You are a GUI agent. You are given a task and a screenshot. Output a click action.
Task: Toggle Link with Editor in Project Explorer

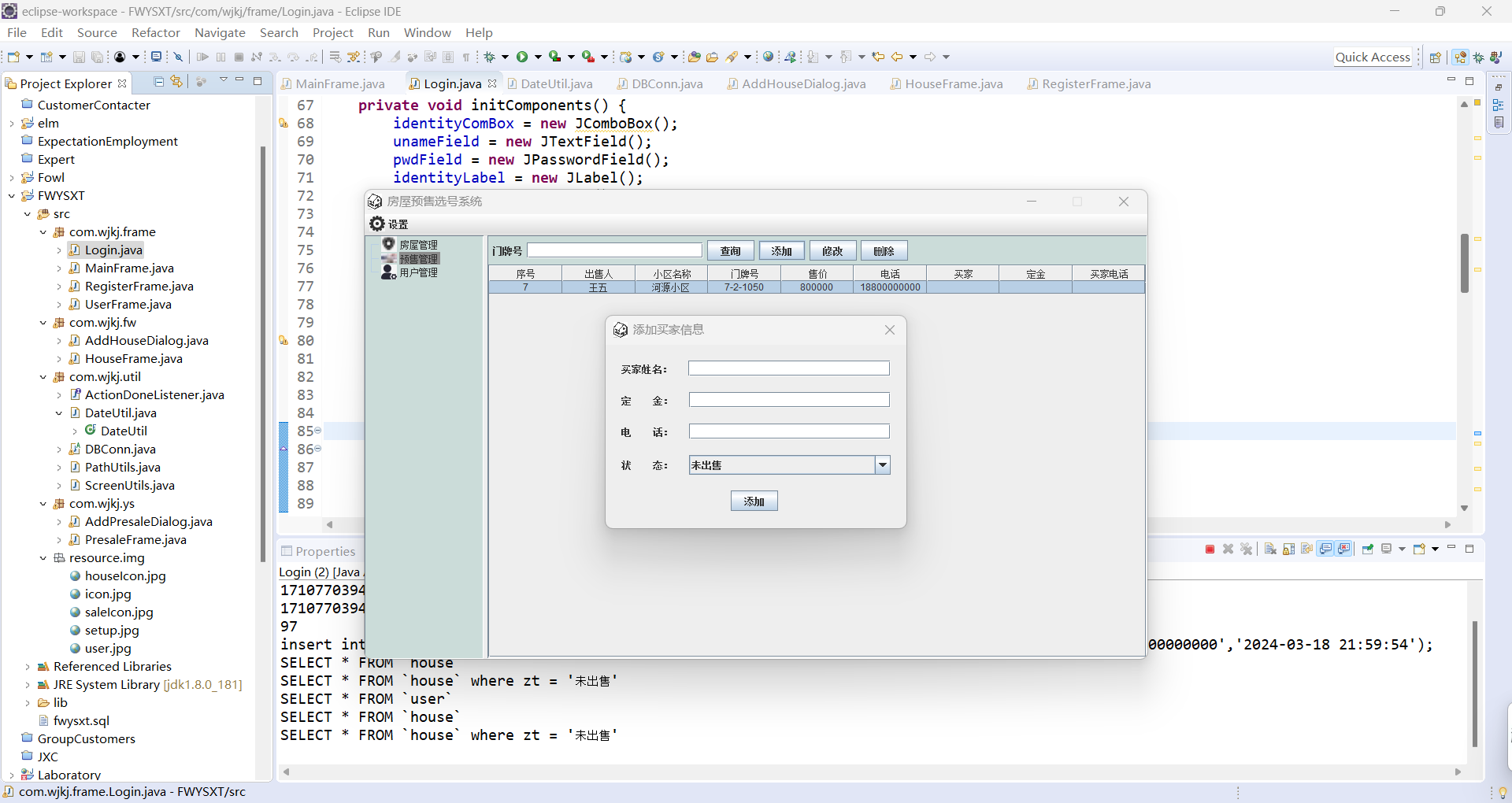176,81
